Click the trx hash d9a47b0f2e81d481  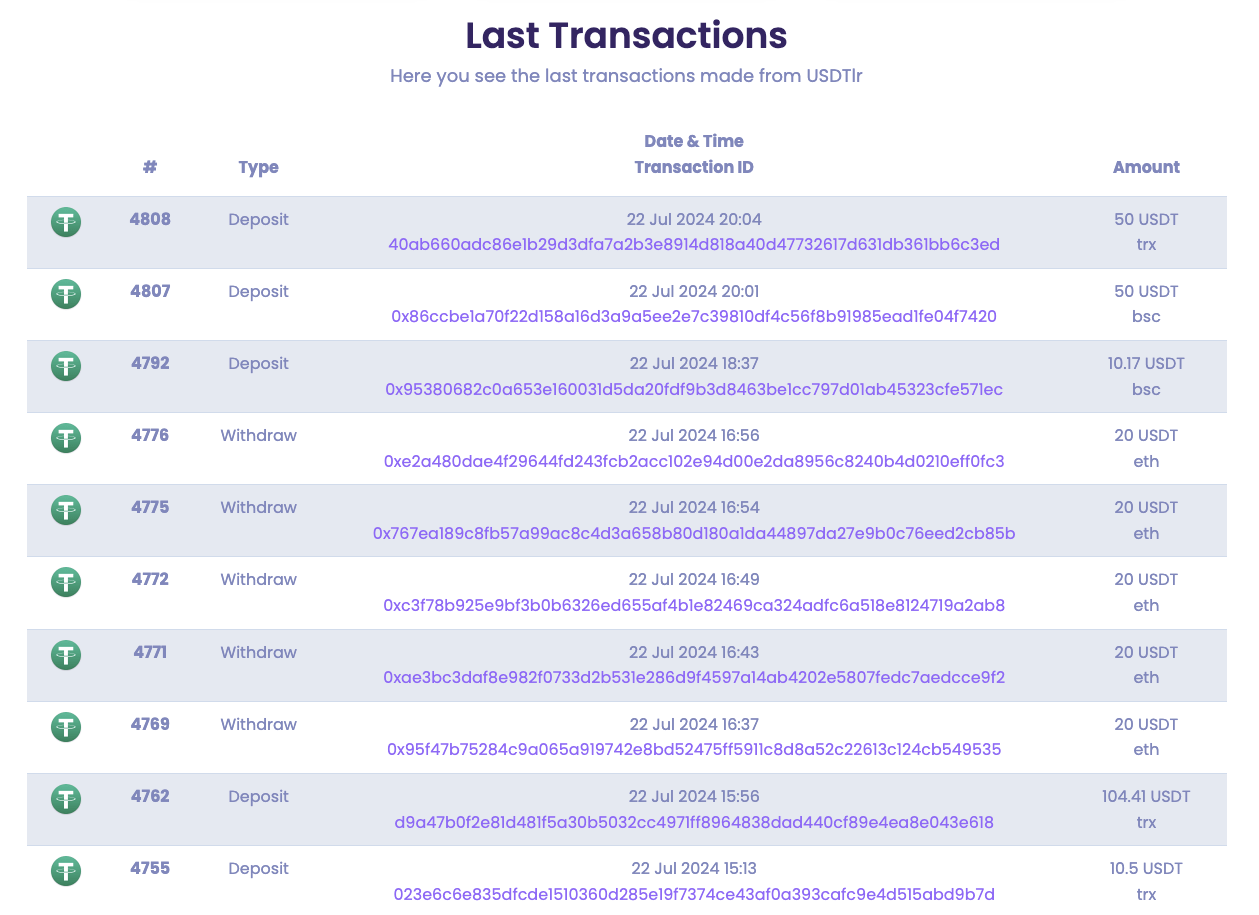click(x=694, y=822)
